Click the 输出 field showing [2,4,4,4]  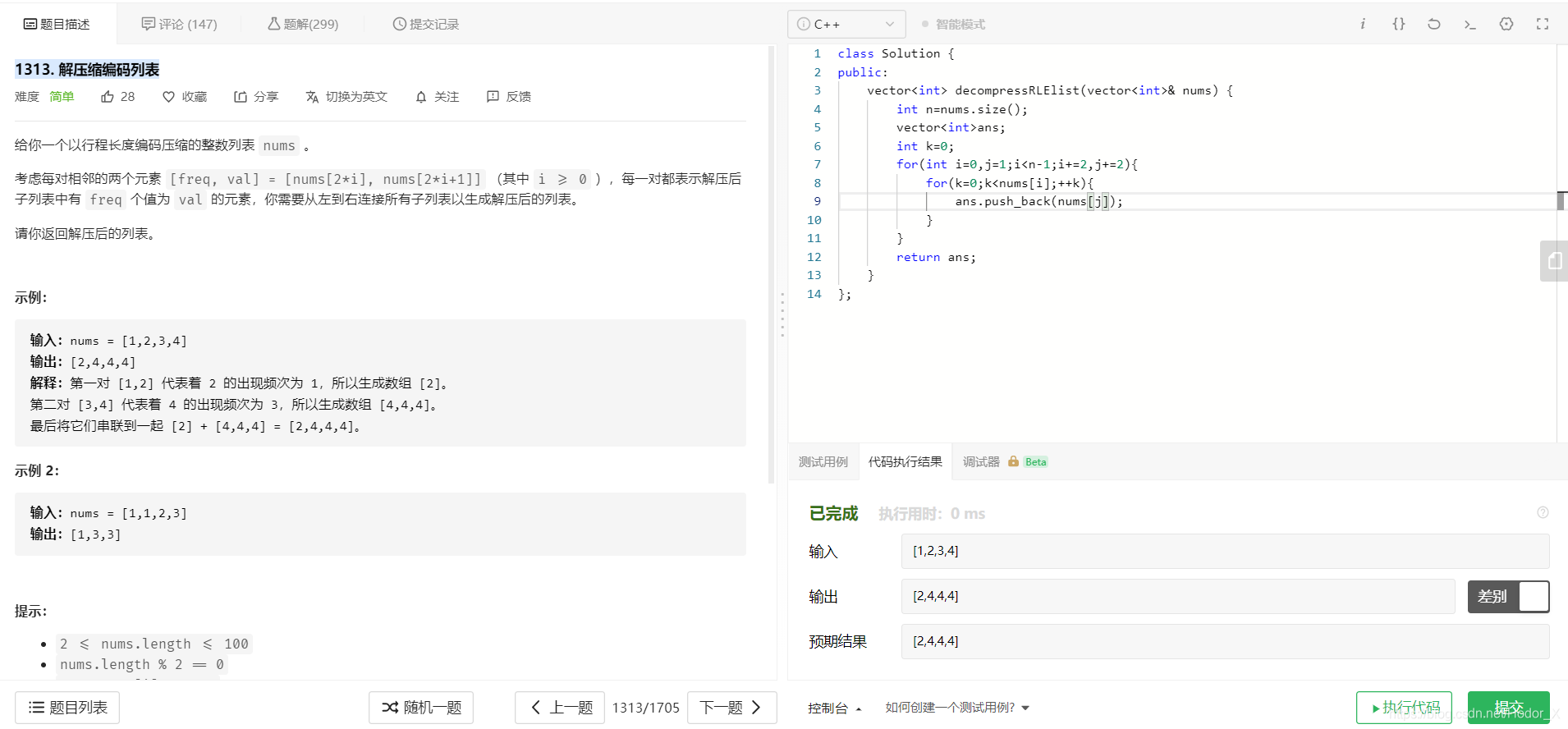[x=1178, y=596]
